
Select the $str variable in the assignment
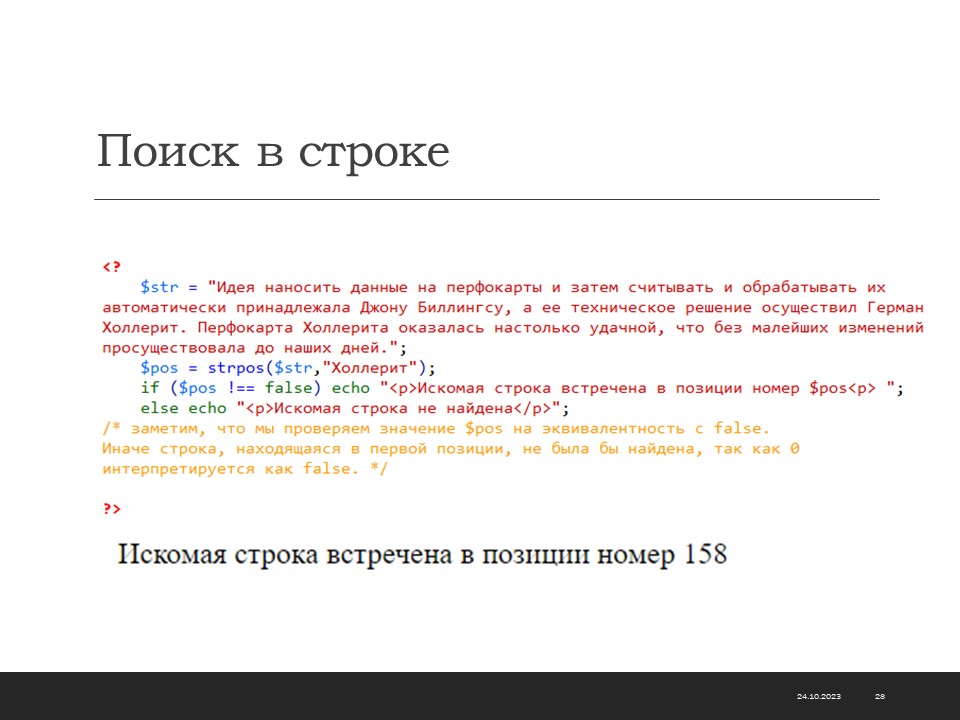pyautogui.click(x=159, y=287)
